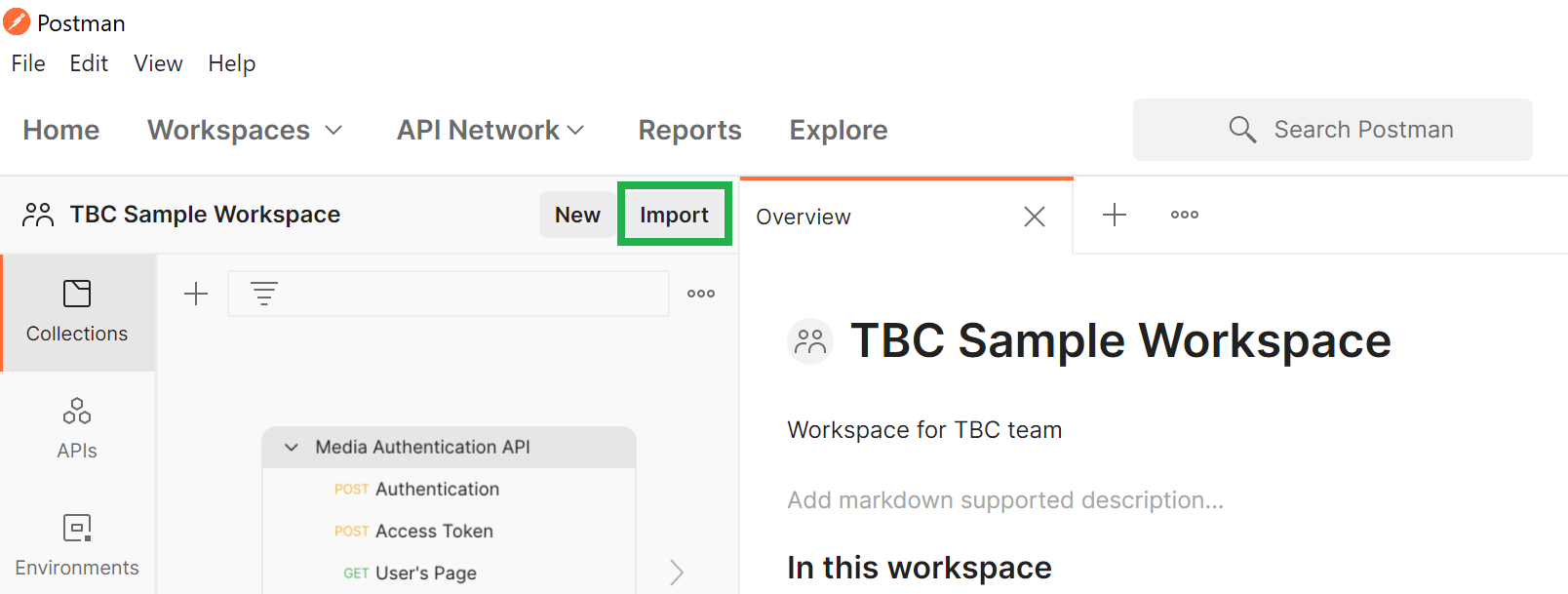Open the Edit menu
This screenshot has width=1568, height=594.
[89, 63]
